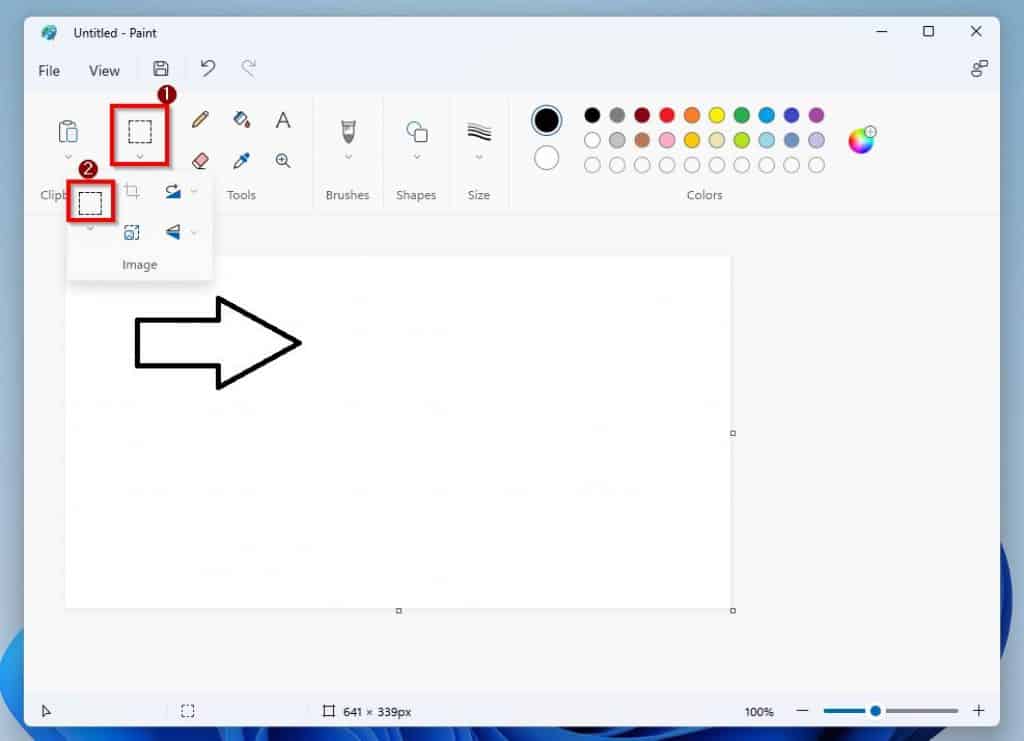
Task: Click the line Size icon
Action: (x=479, y=132)
